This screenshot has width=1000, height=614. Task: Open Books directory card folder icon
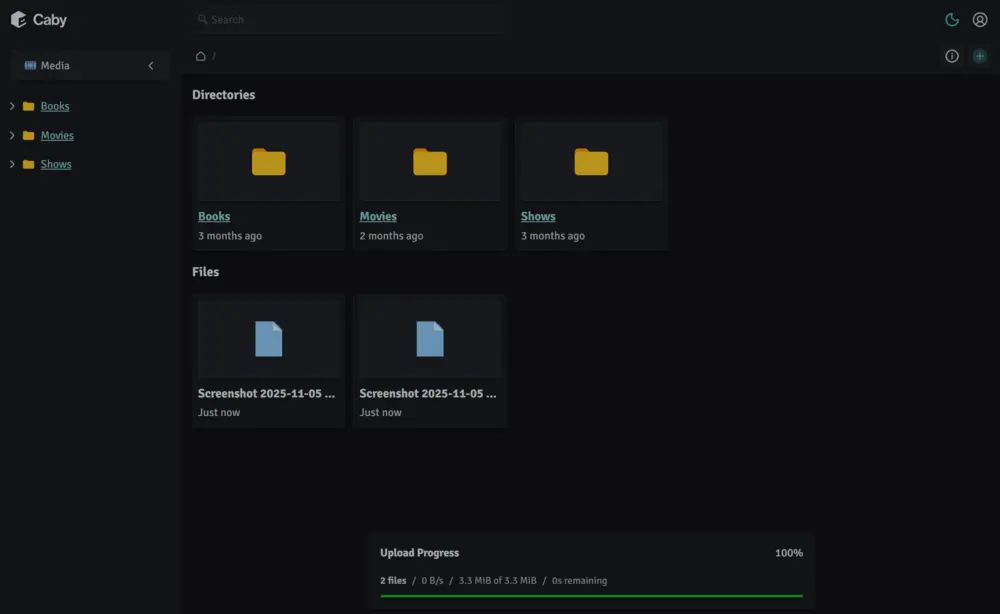tap(268, 161)
